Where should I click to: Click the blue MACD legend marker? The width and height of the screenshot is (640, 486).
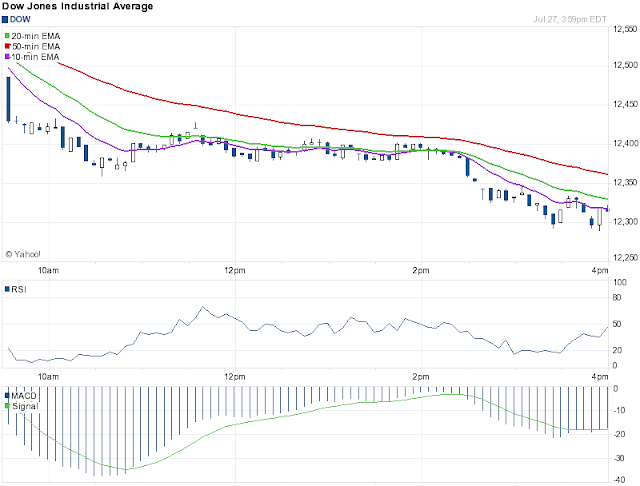(x=7, y=395)
